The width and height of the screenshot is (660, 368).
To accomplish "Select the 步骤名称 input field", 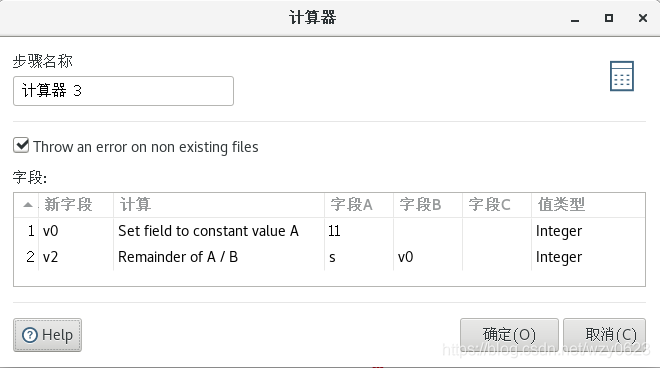I will [123, 91].
